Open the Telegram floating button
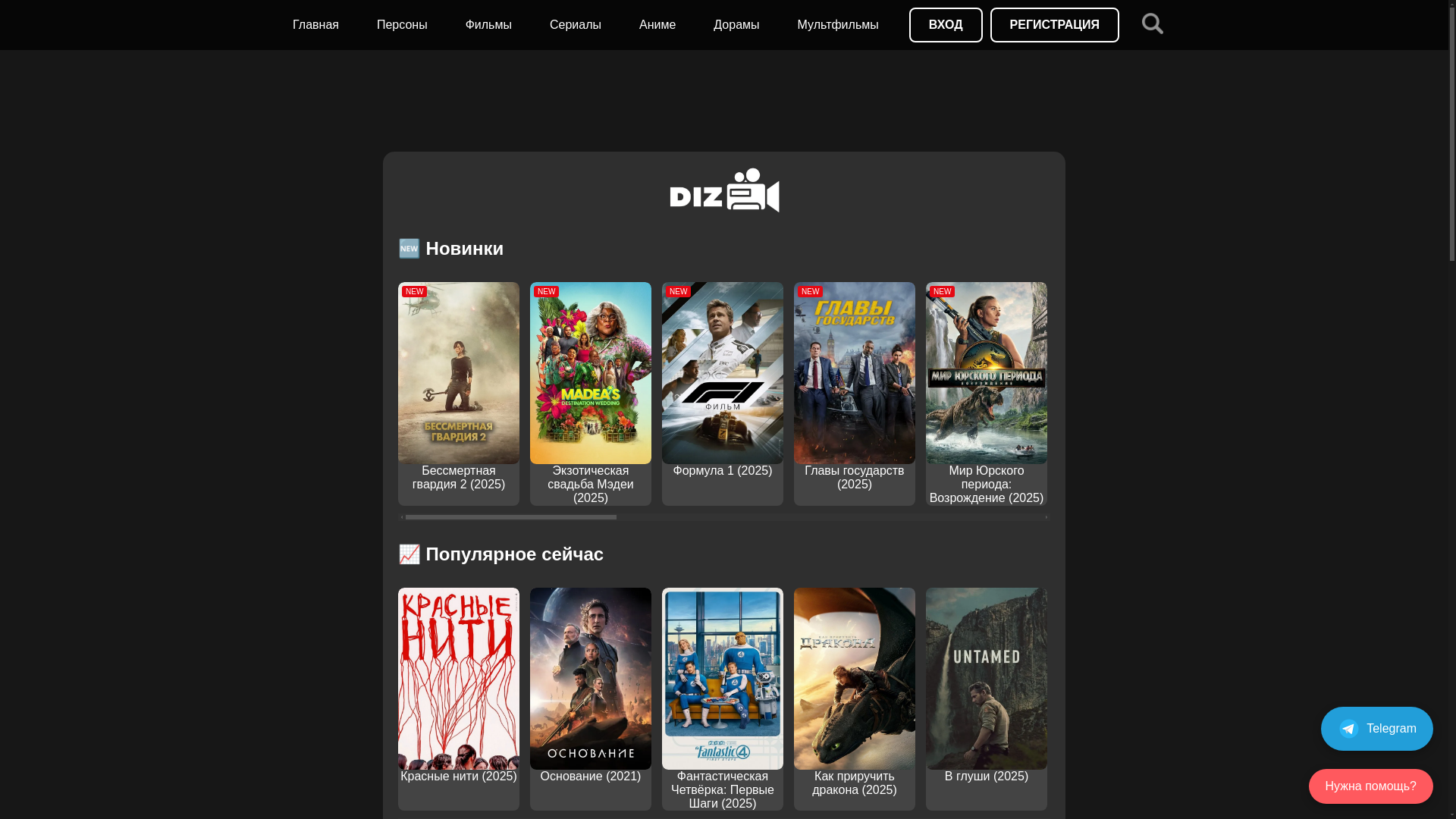Screen dimensions: 1456x819 tap(1377, 729)
